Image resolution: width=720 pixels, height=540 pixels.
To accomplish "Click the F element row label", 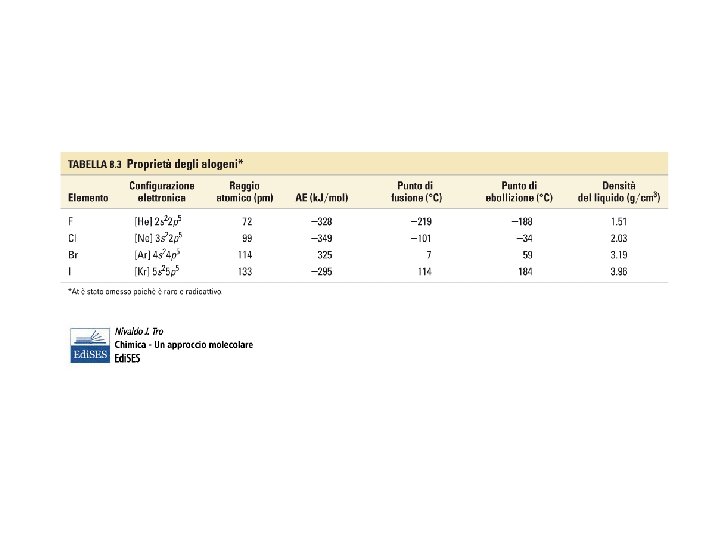I will 72,219.
